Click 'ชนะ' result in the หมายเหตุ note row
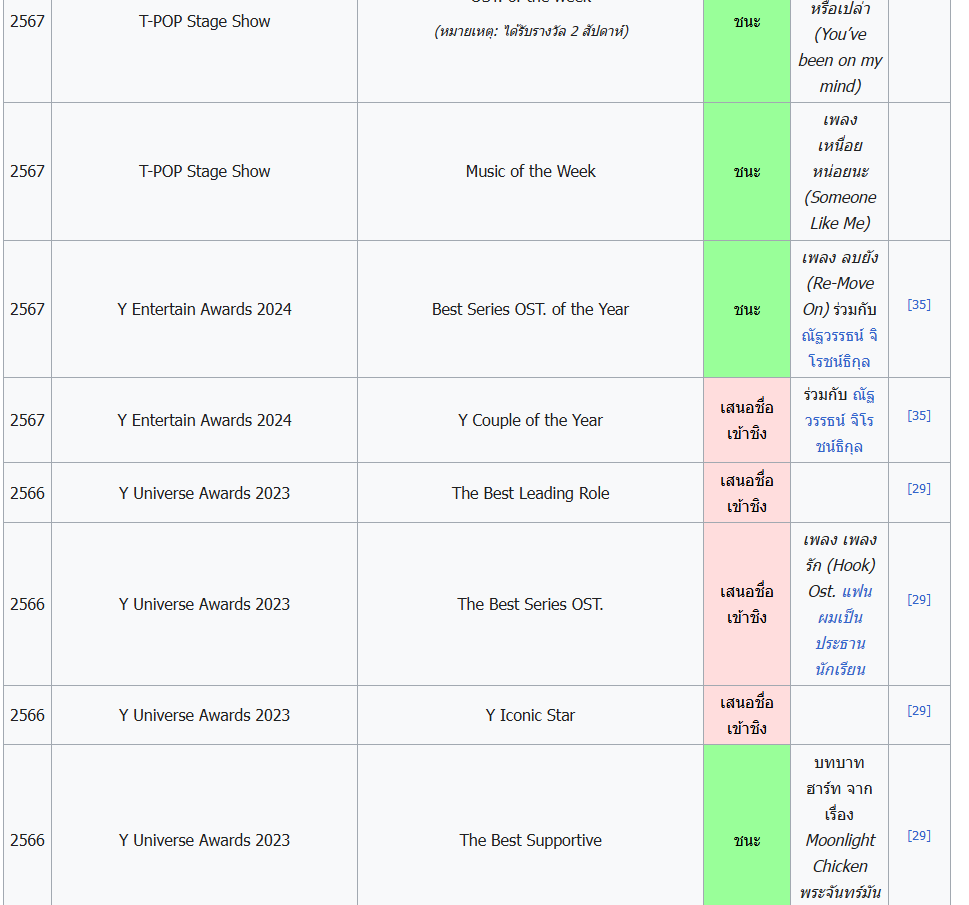The height and width of the screenshot is (905, 969). point(747,21)
